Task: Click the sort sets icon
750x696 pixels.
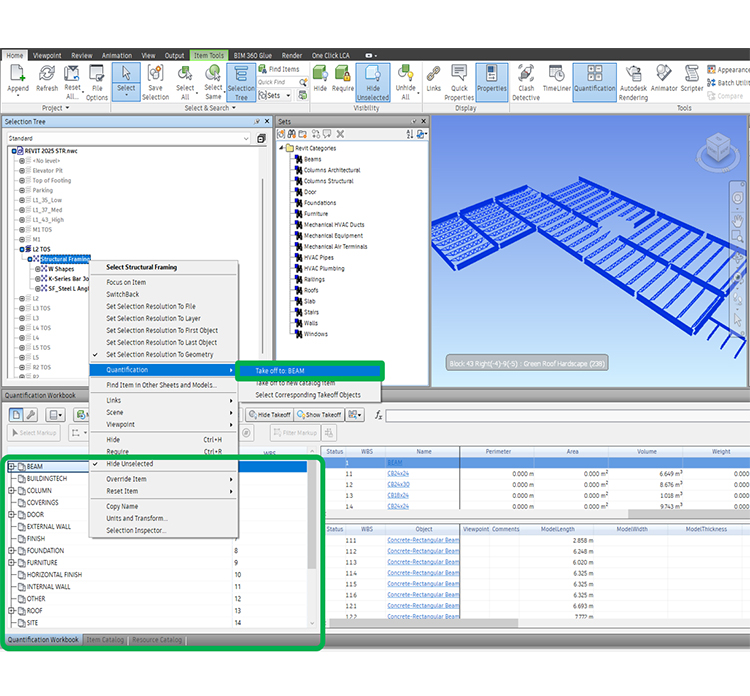Action: pyautogui.click(x=409, y=134)
